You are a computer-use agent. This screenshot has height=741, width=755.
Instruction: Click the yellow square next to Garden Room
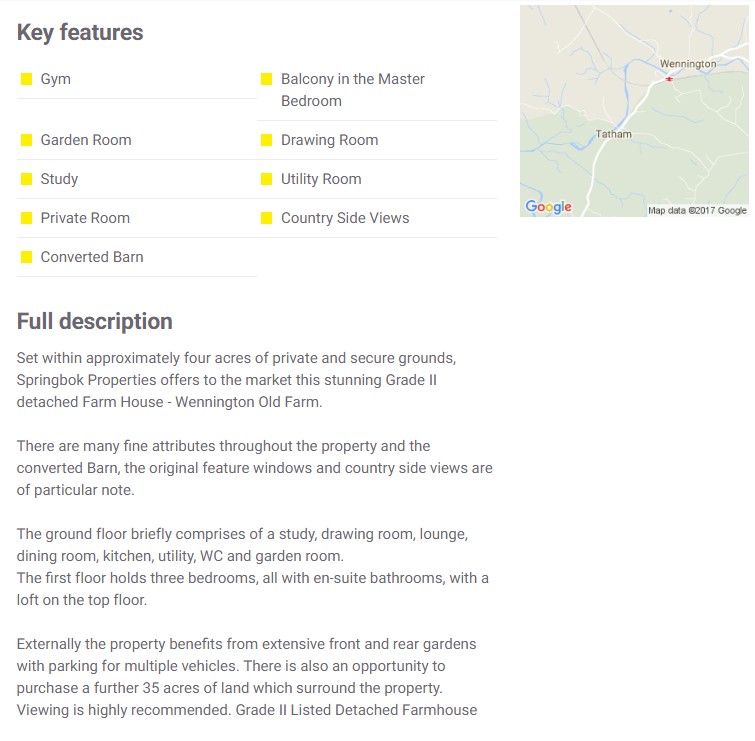26,140
